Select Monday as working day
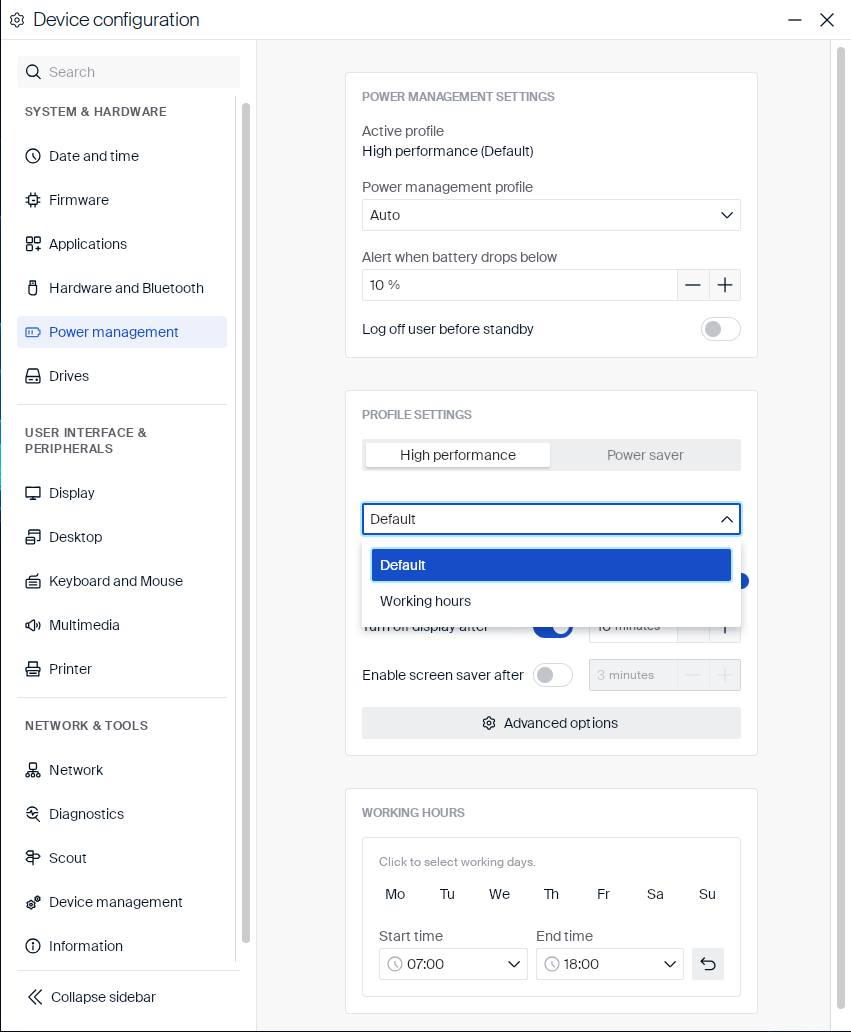Screen dimensions: 851x1032 tap(395, 894)
